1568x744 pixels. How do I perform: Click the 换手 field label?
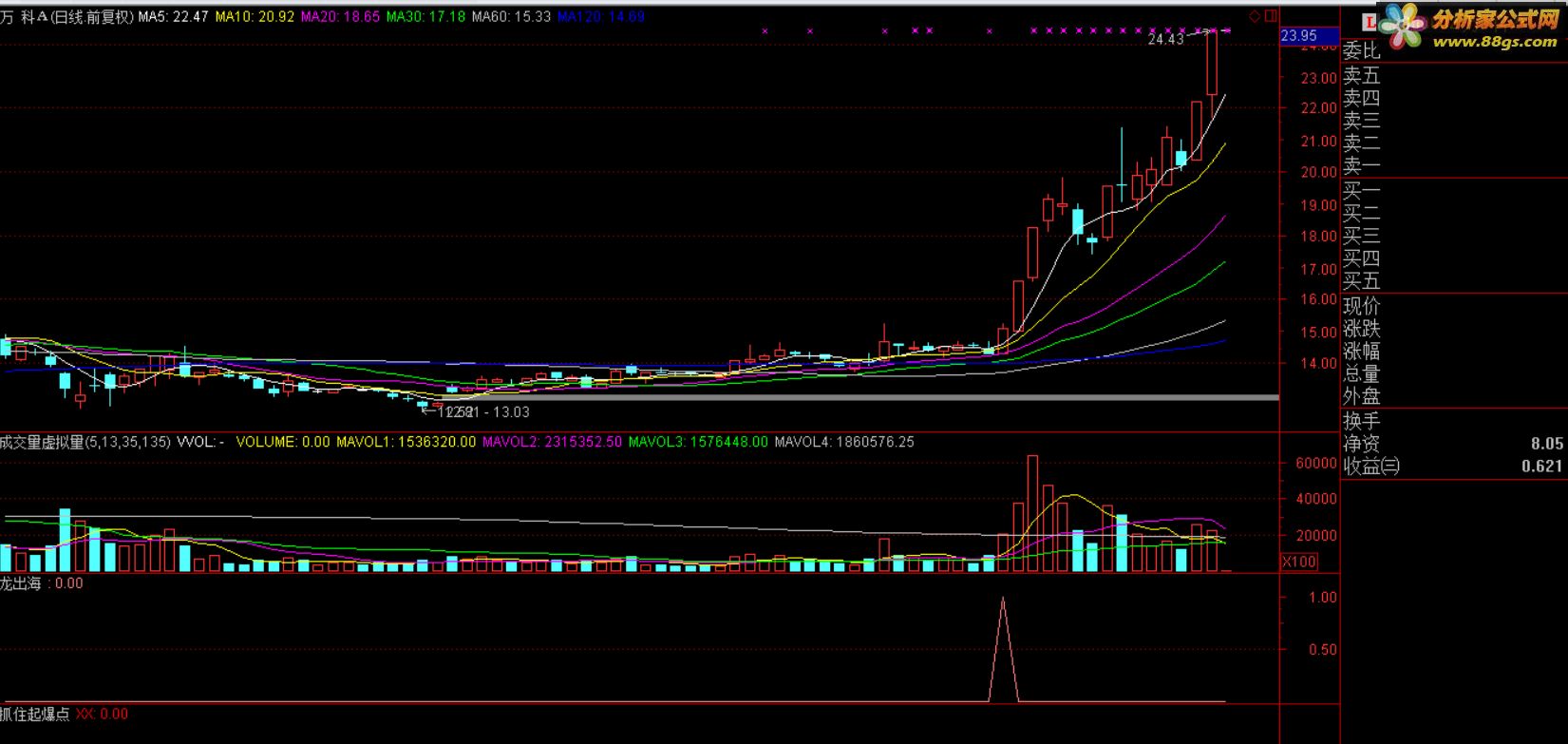pyautogui.click(x=1362, y=421)
